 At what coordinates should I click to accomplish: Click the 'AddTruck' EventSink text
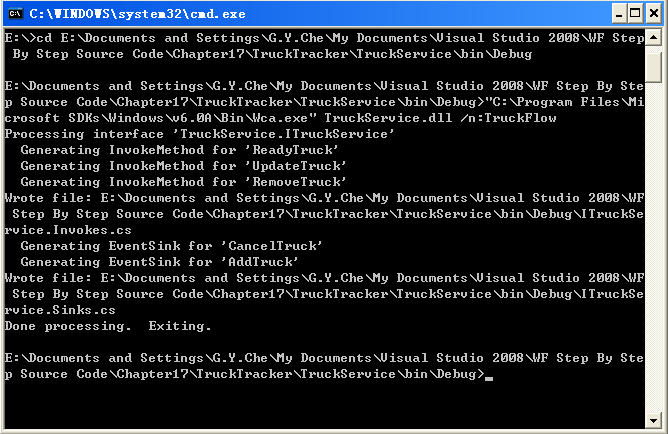pos(259,262)
